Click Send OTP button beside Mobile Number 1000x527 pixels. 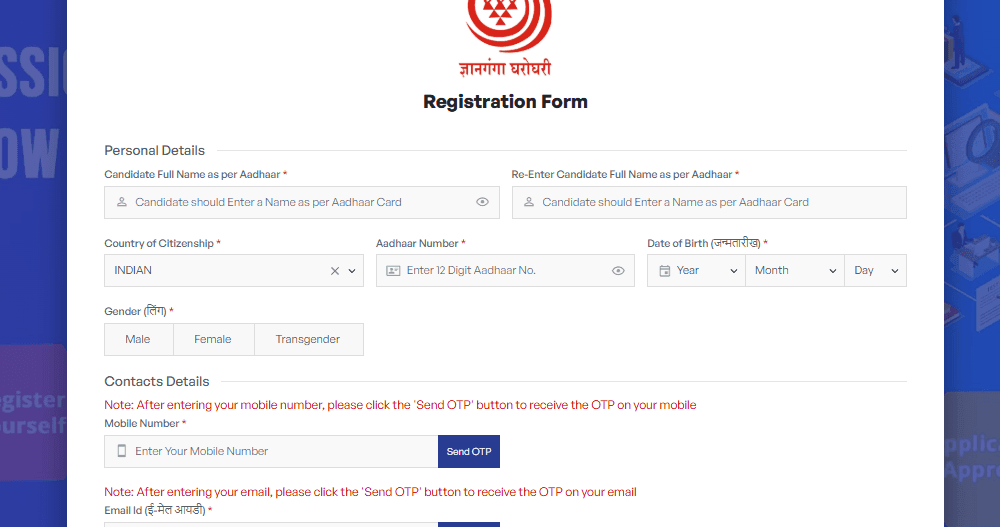click(469, 451)
